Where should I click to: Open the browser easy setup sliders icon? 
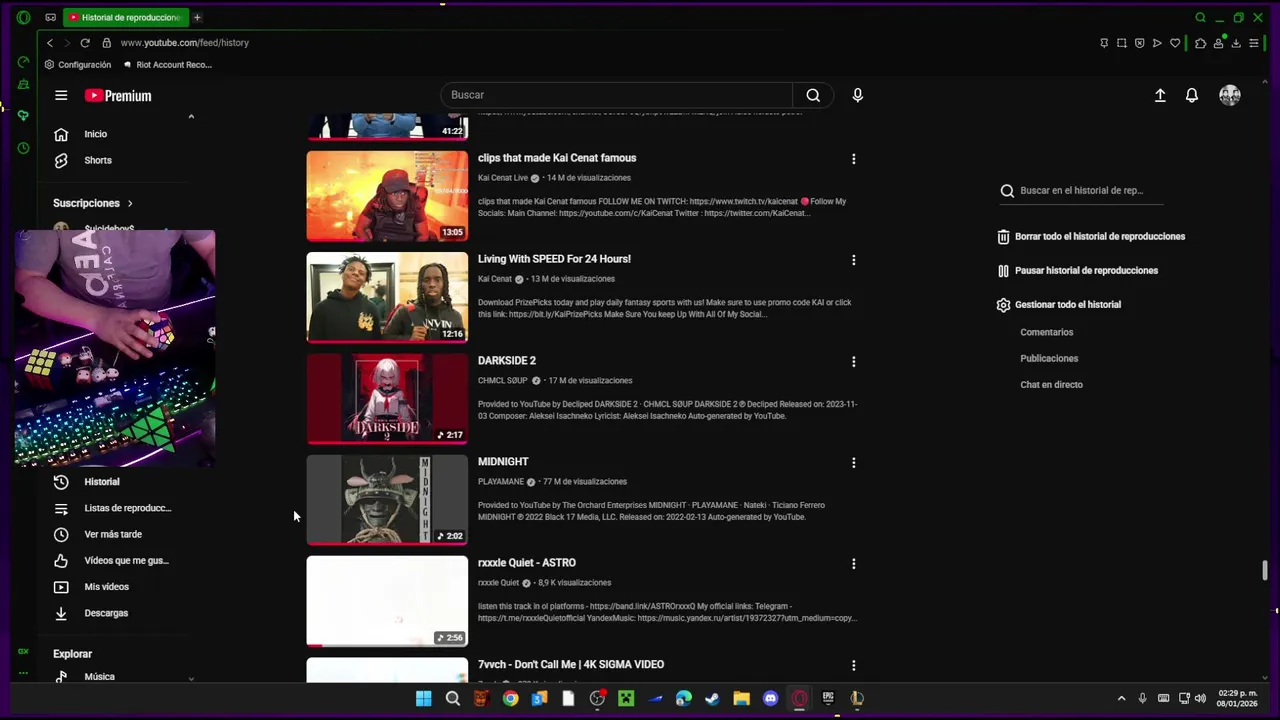(x=1254, y=43)
